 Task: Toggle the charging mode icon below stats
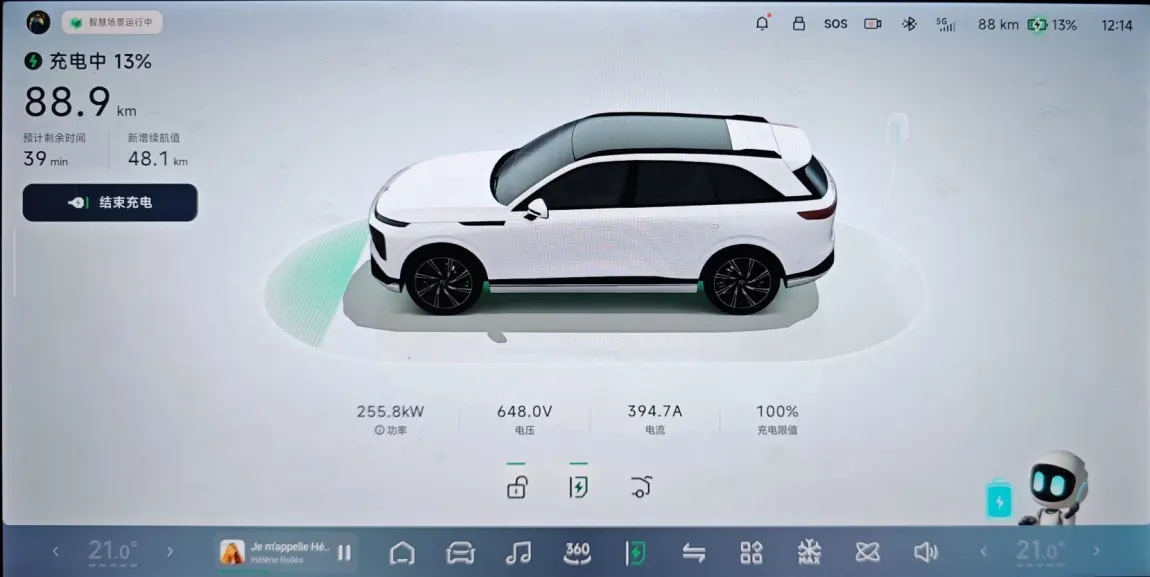(578, 487)
